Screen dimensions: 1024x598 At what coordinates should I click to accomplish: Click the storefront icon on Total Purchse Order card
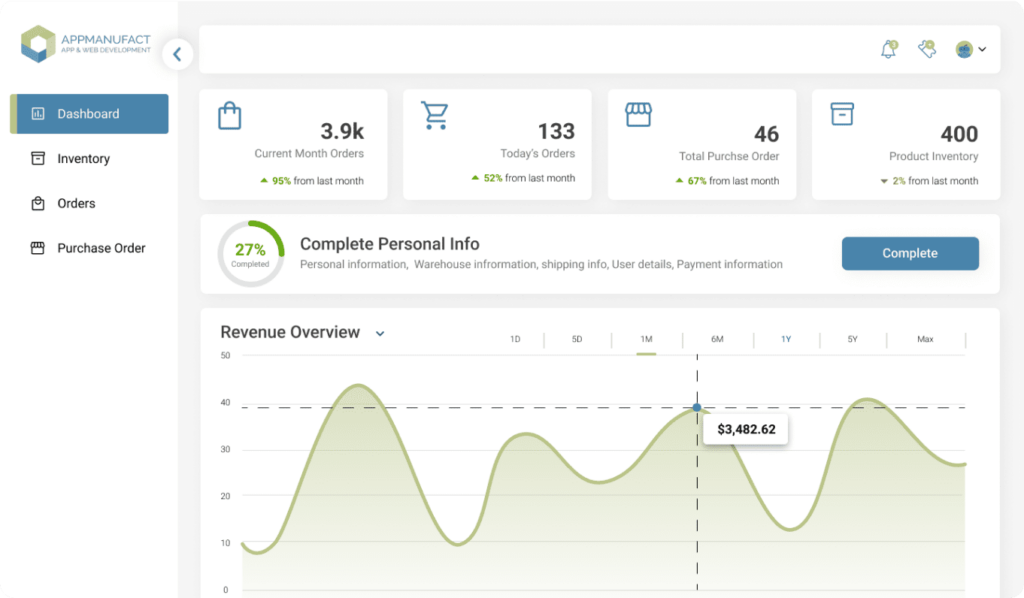[x=638, y=114]
